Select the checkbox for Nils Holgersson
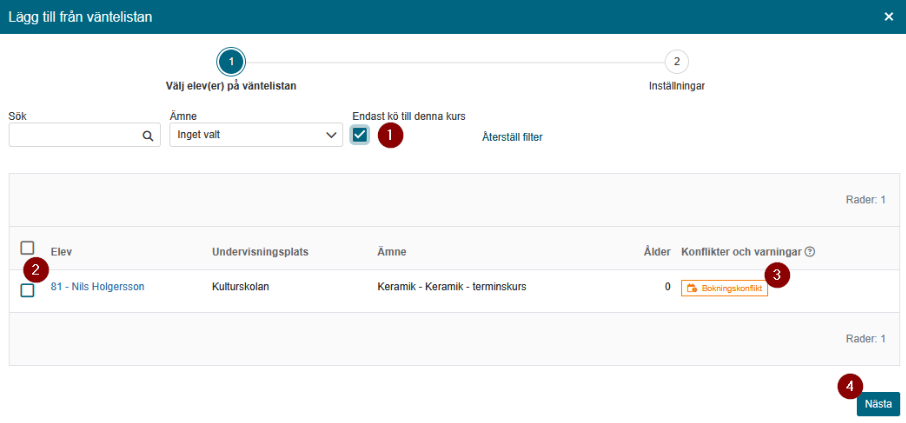This screenshot has width=906, height=423. 27,291
